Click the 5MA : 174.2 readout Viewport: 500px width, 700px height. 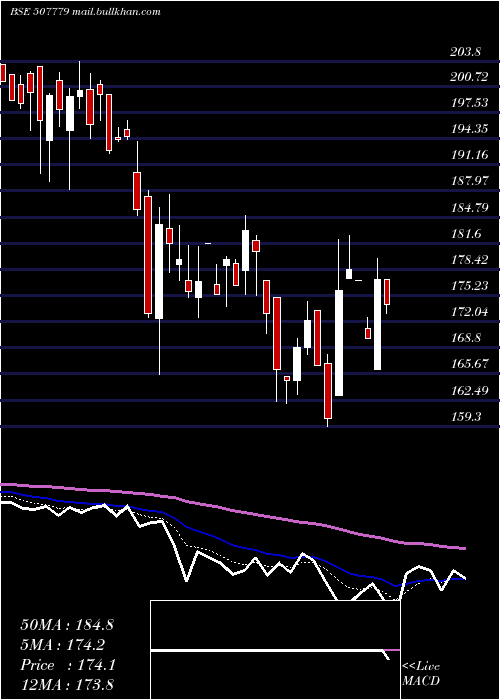[62, 645]
